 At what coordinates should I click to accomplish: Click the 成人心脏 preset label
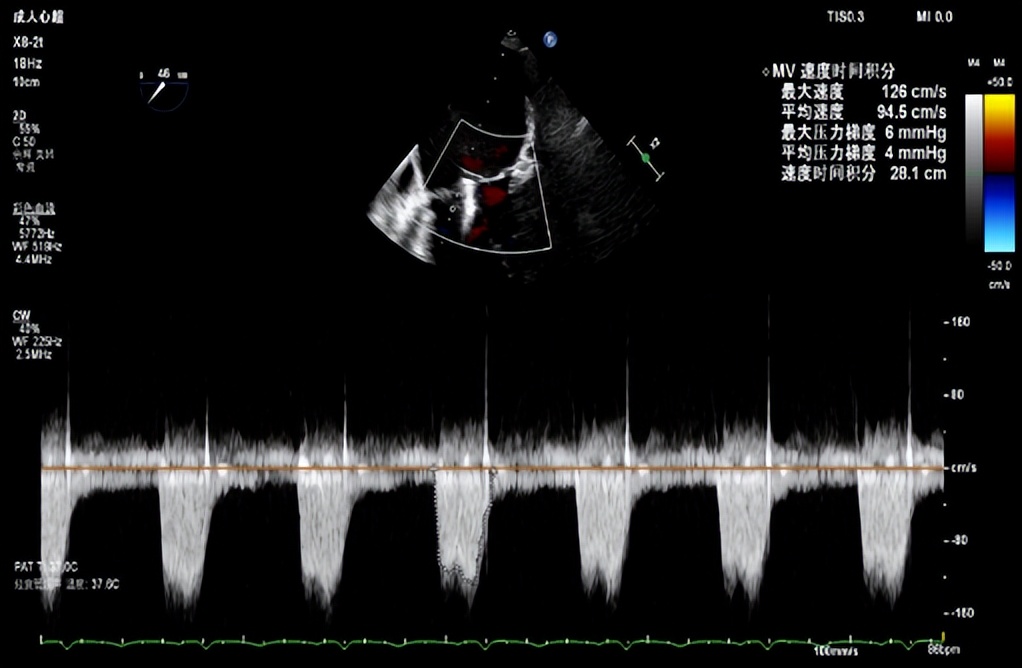click(x=38, y=18)
